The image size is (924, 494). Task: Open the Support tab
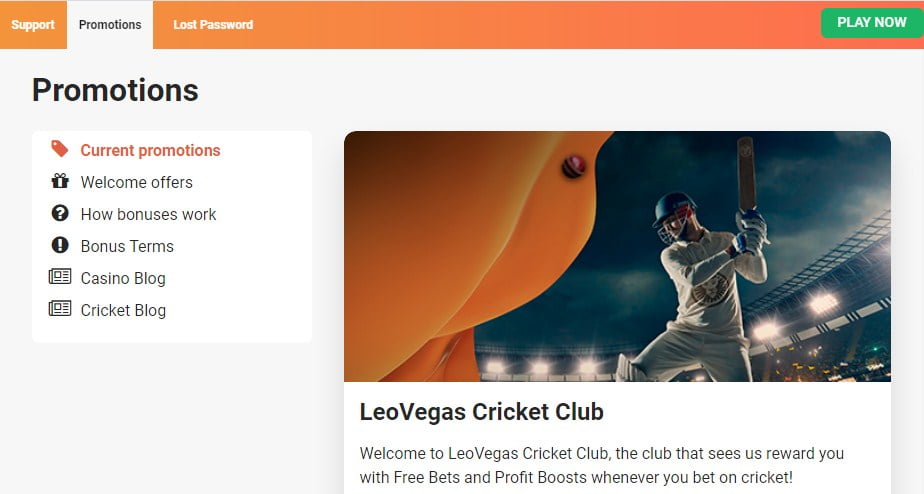point(33,25)
